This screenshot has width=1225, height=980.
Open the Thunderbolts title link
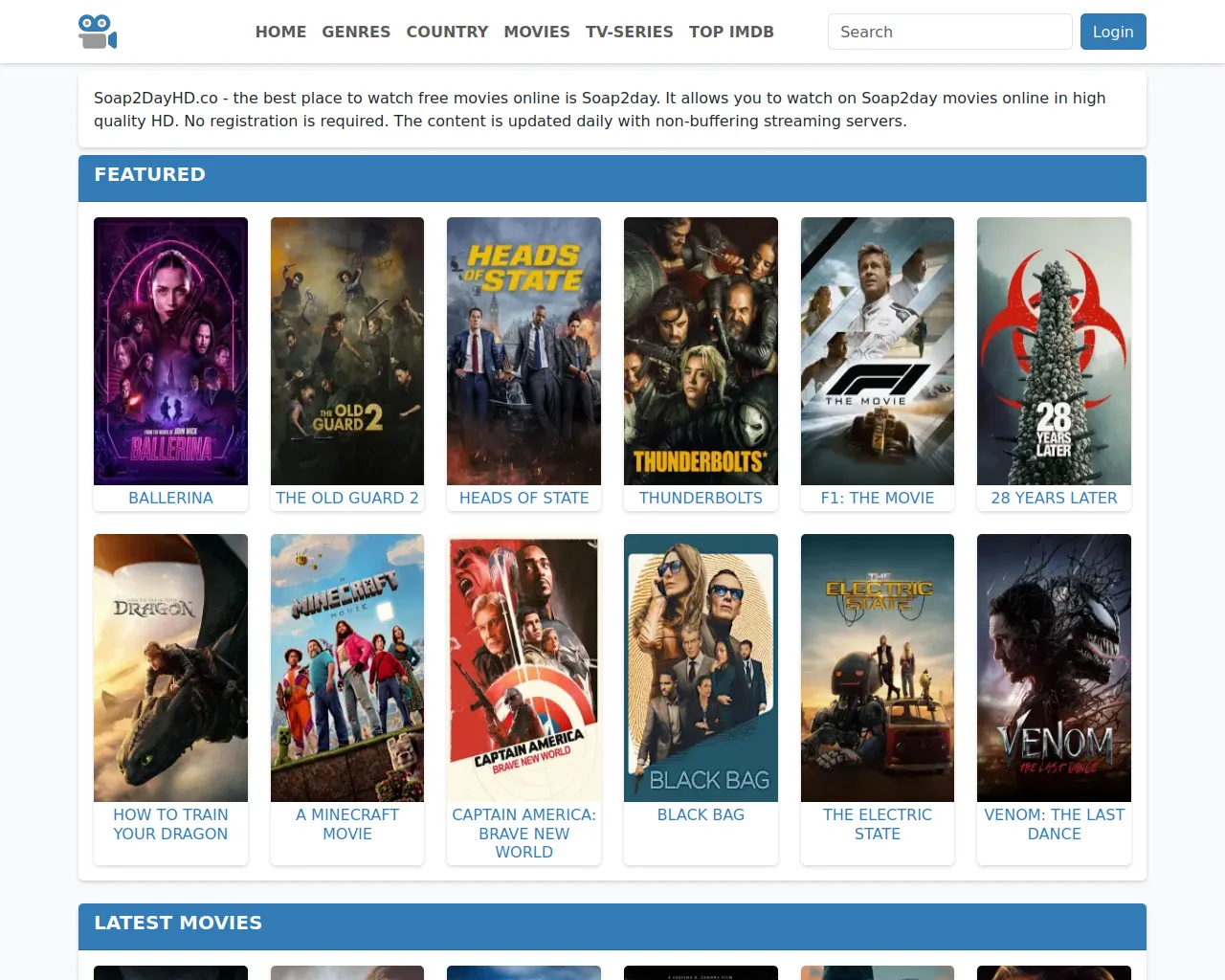tap(701, 498)
